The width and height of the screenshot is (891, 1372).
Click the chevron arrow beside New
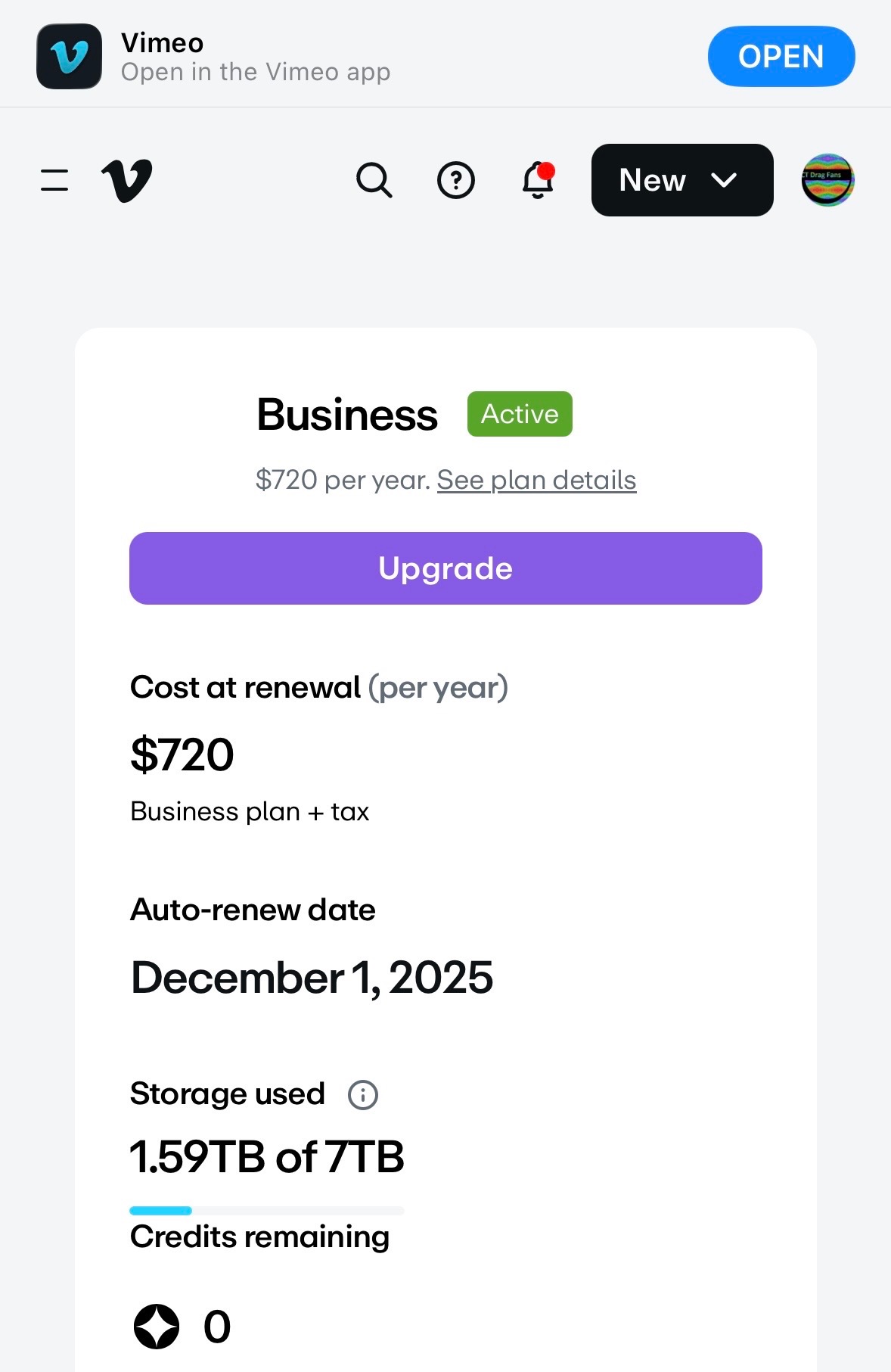(x=724, y=180)
